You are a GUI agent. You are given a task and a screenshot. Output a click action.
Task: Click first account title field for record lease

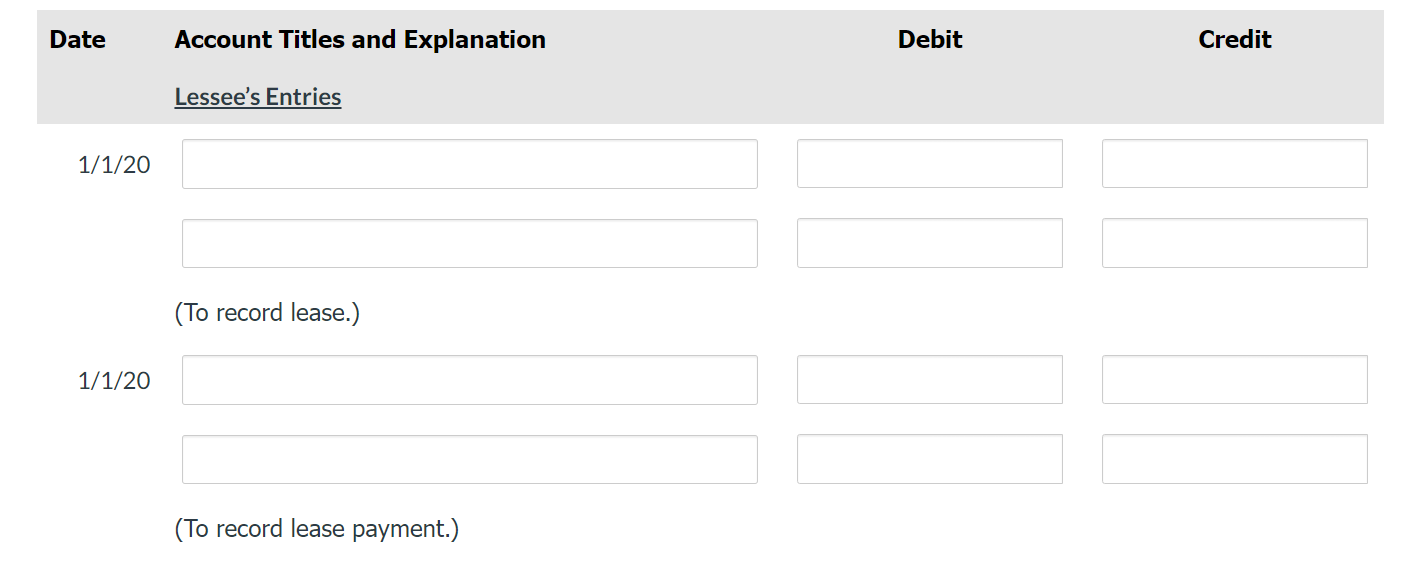(469, 164)
